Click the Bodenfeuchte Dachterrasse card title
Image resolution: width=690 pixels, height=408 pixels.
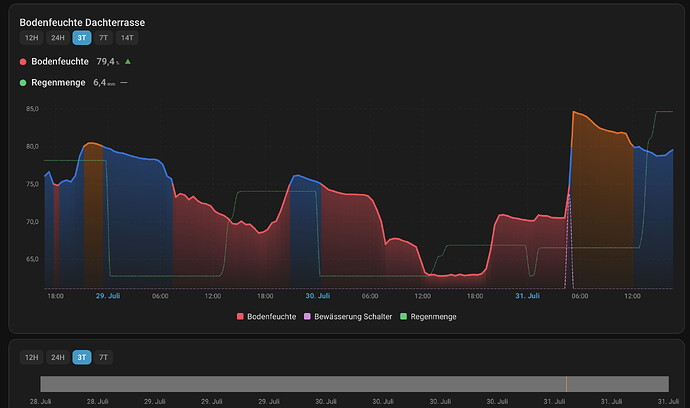click(82, 22)
